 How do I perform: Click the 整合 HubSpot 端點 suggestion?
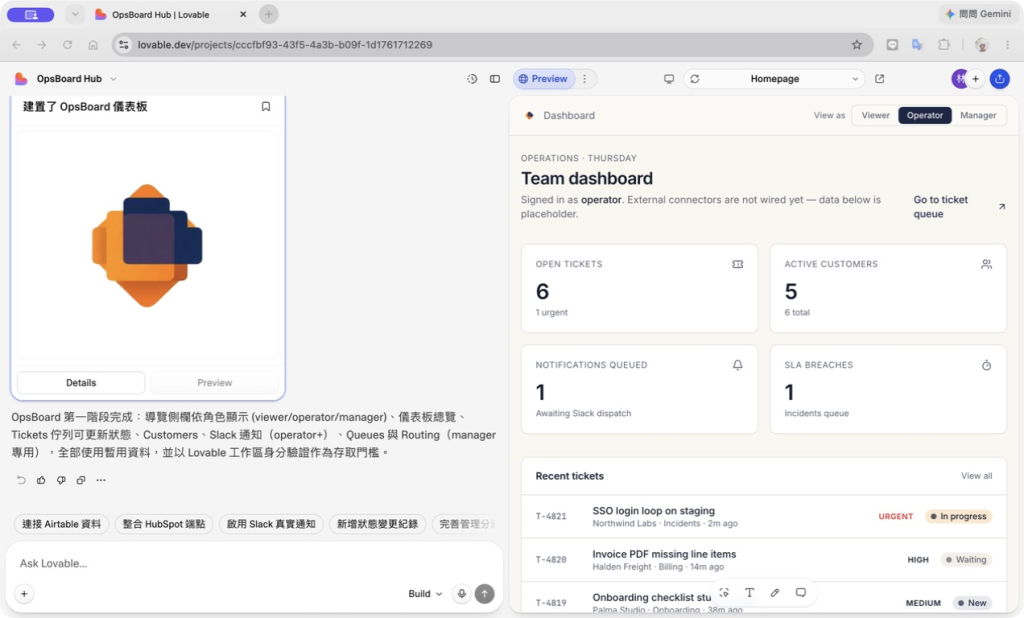[x=164, y=524]
